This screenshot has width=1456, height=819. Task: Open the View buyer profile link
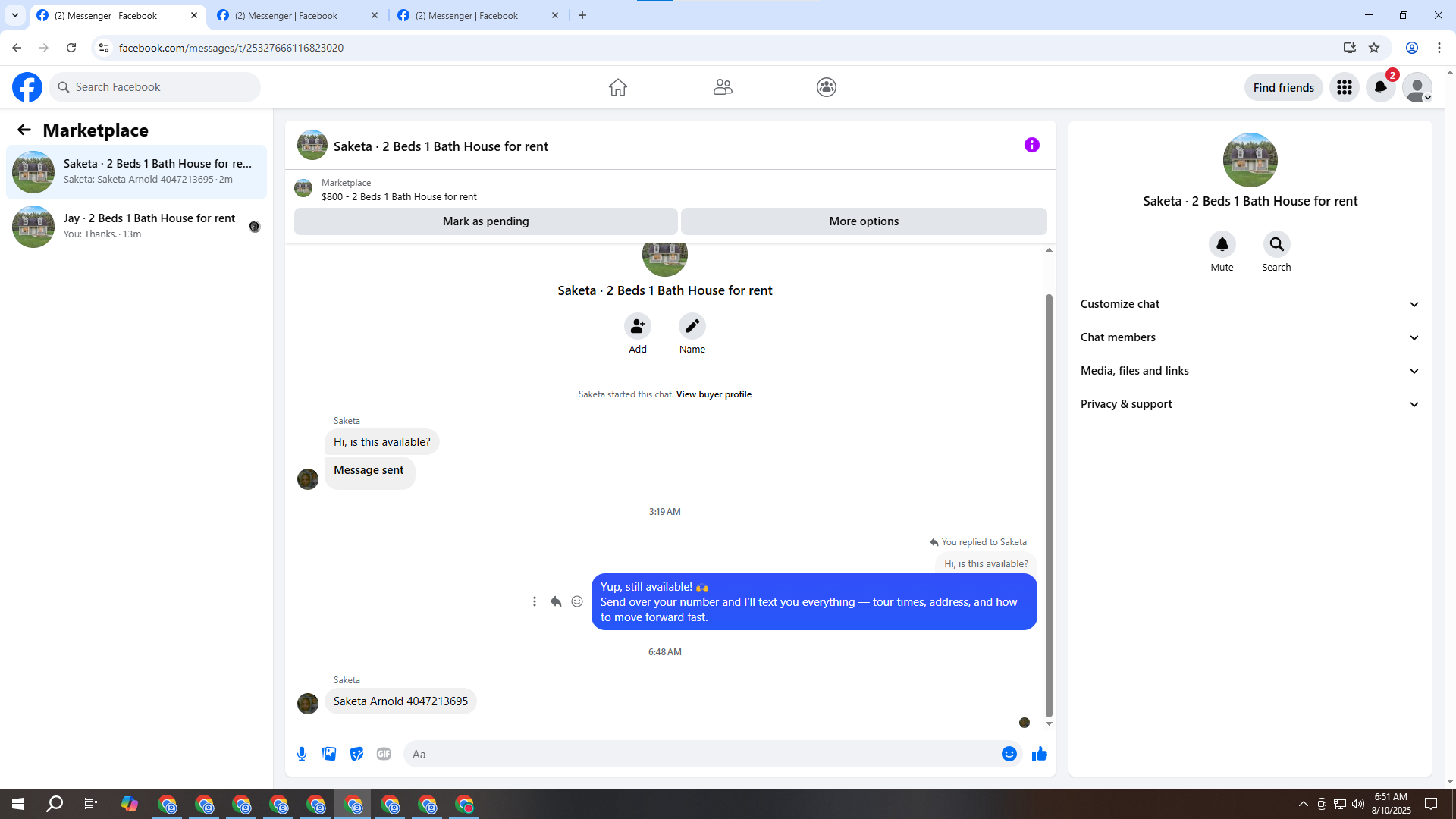(714, 394)
